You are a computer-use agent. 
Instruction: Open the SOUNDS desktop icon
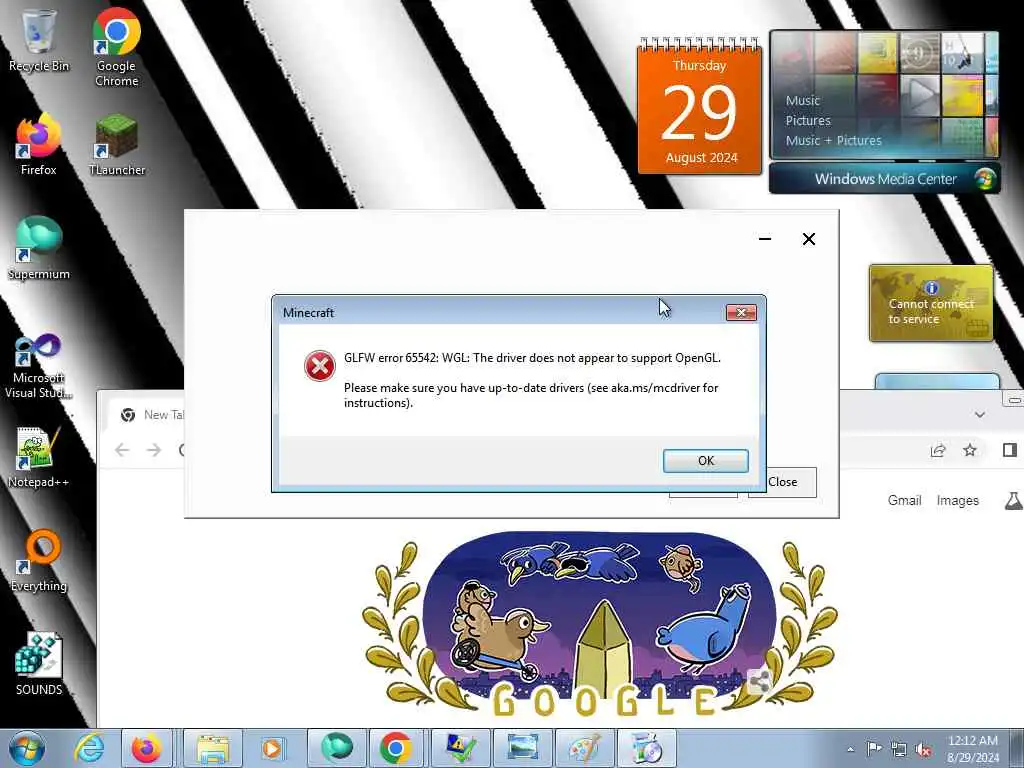39,664
